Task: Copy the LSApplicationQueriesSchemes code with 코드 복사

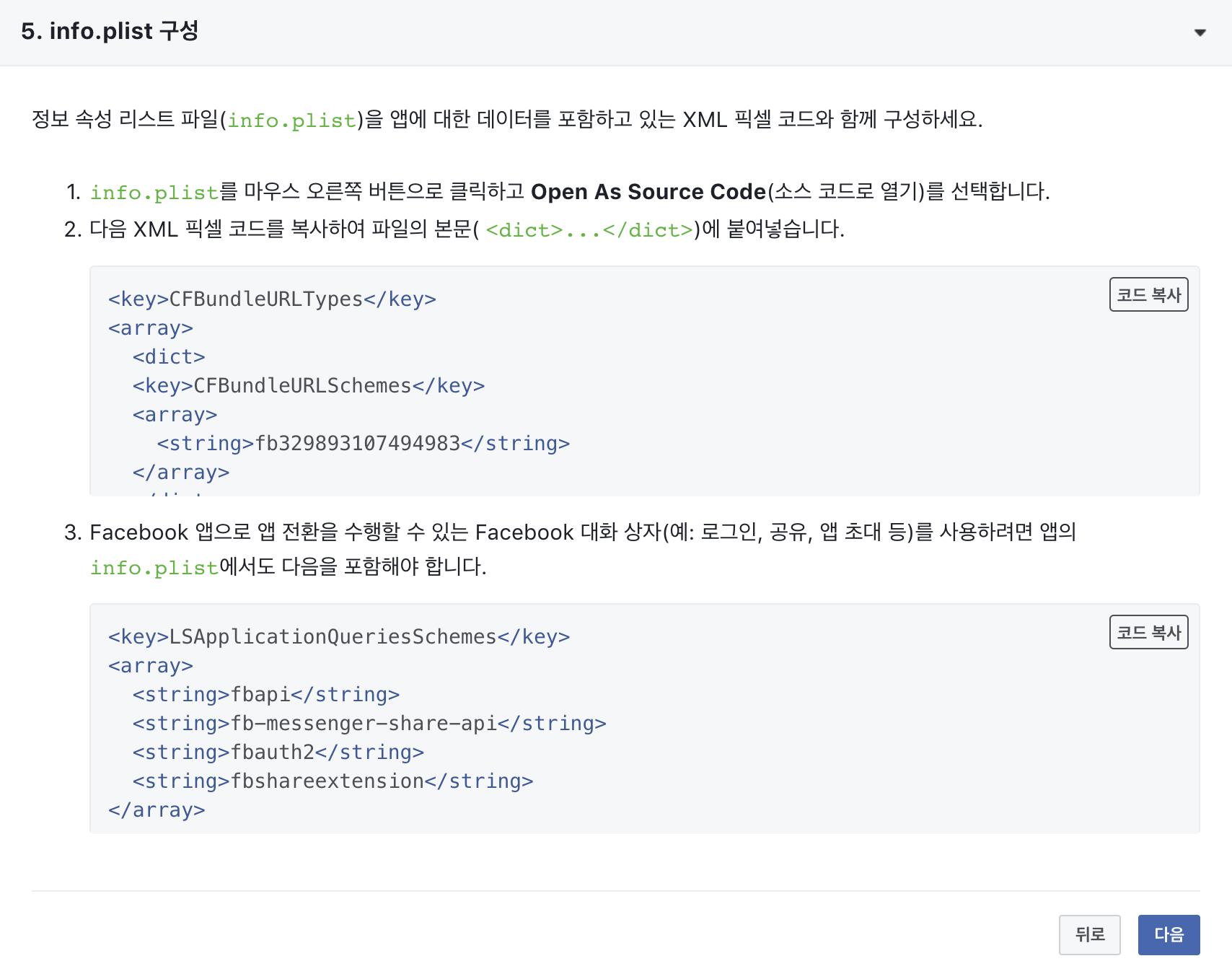Action: (x=1148, y=633)
